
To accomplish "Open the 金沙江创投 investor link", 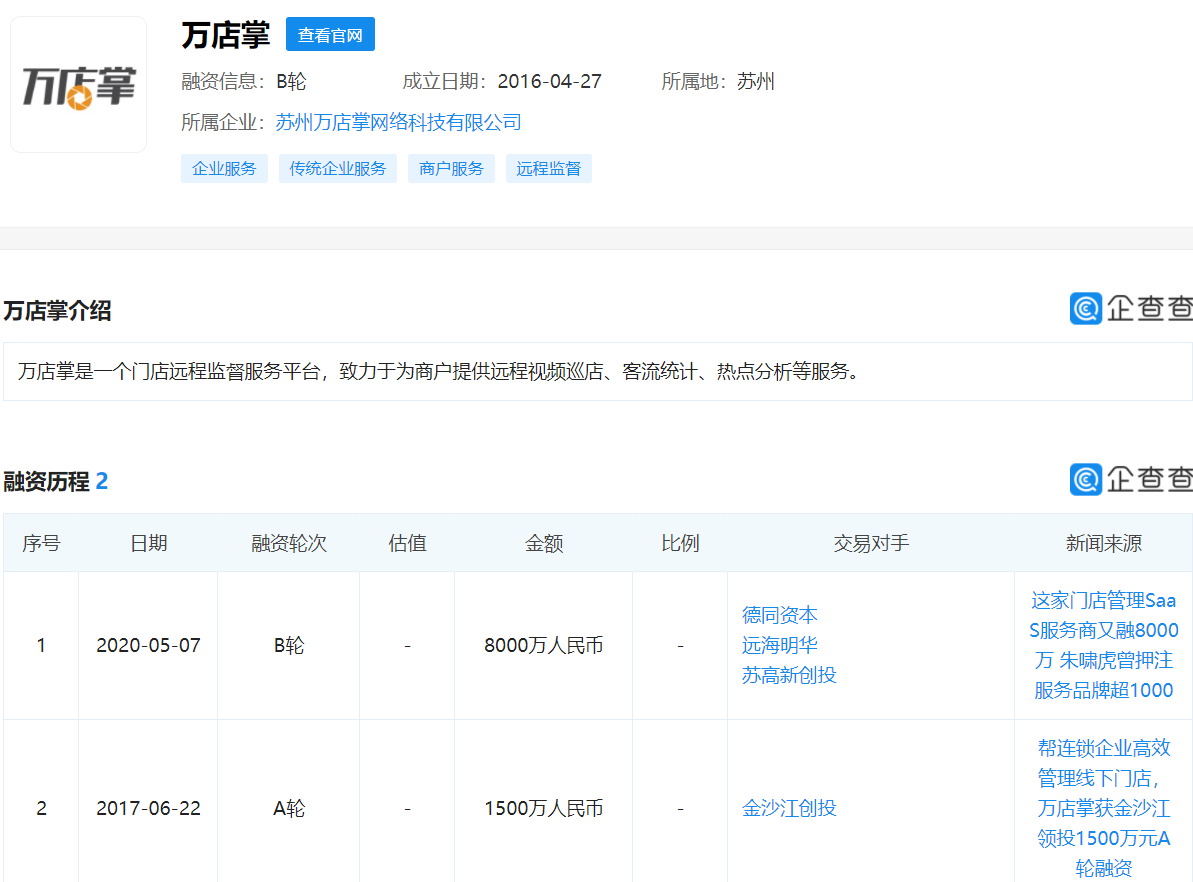I will point(789,808).
